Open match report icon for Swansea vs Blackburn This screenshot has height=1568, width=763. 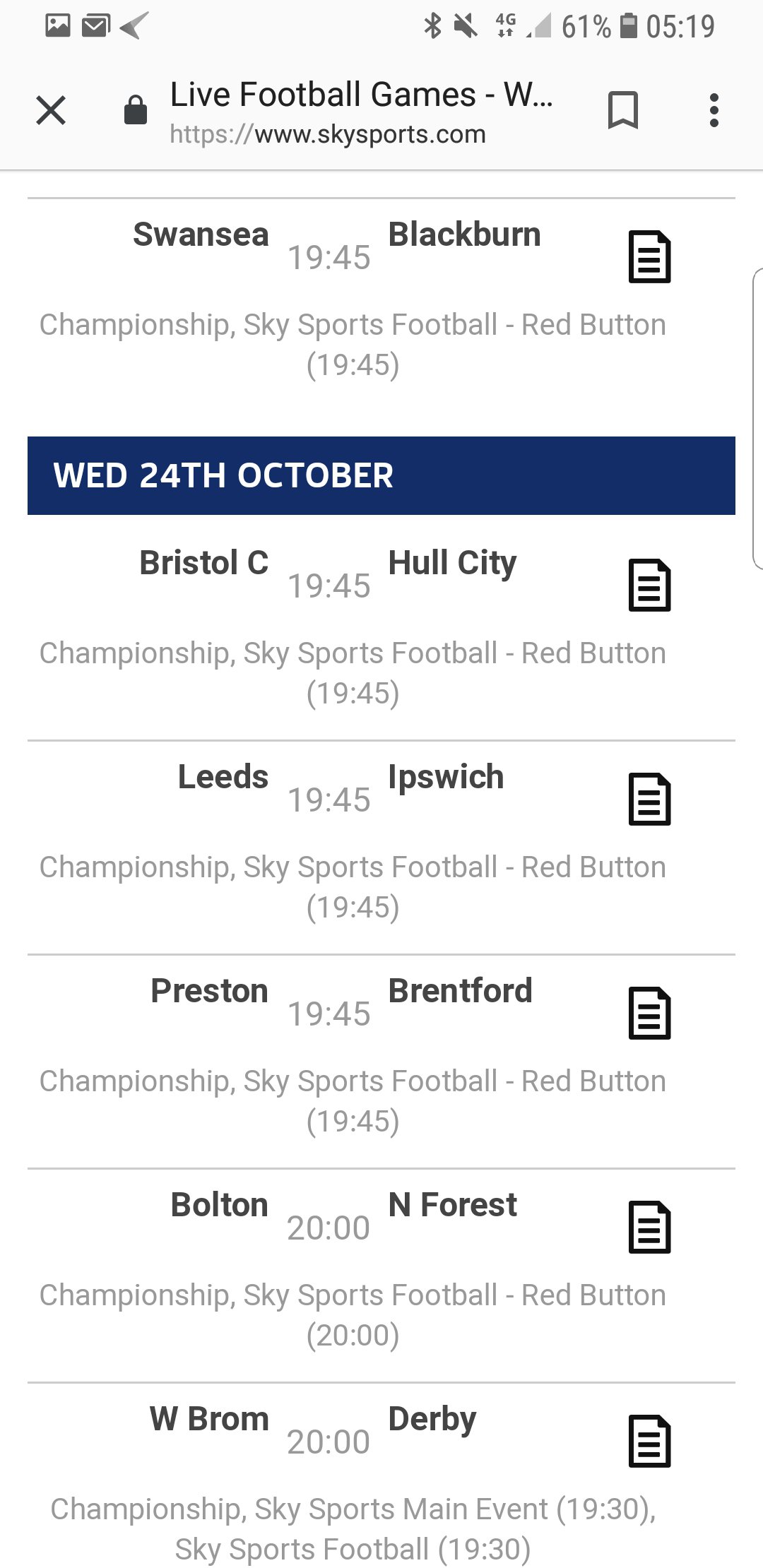pos(649,257)
